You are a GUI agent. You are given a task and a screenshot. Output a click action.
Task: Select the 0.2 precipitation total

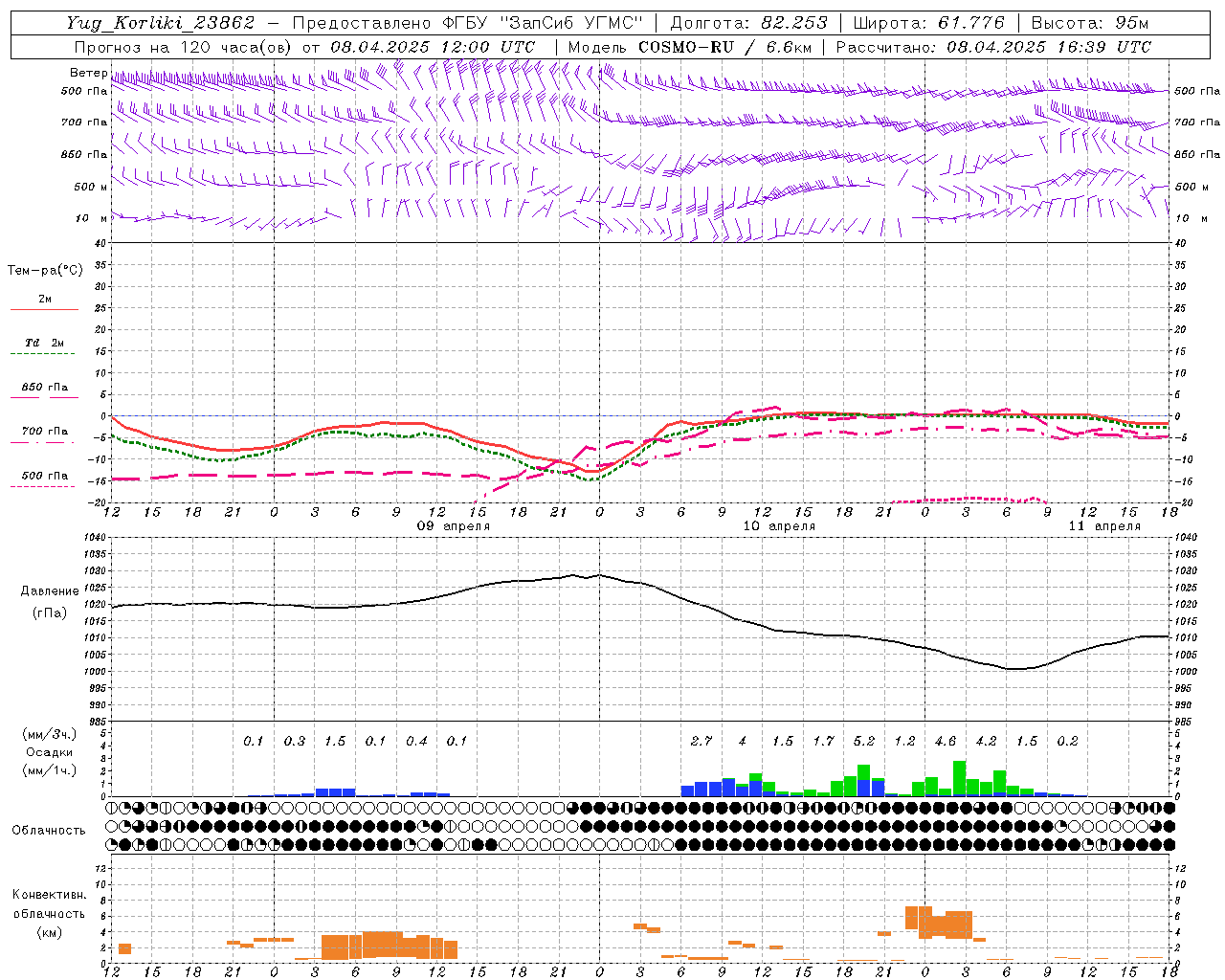[1067, 741]
